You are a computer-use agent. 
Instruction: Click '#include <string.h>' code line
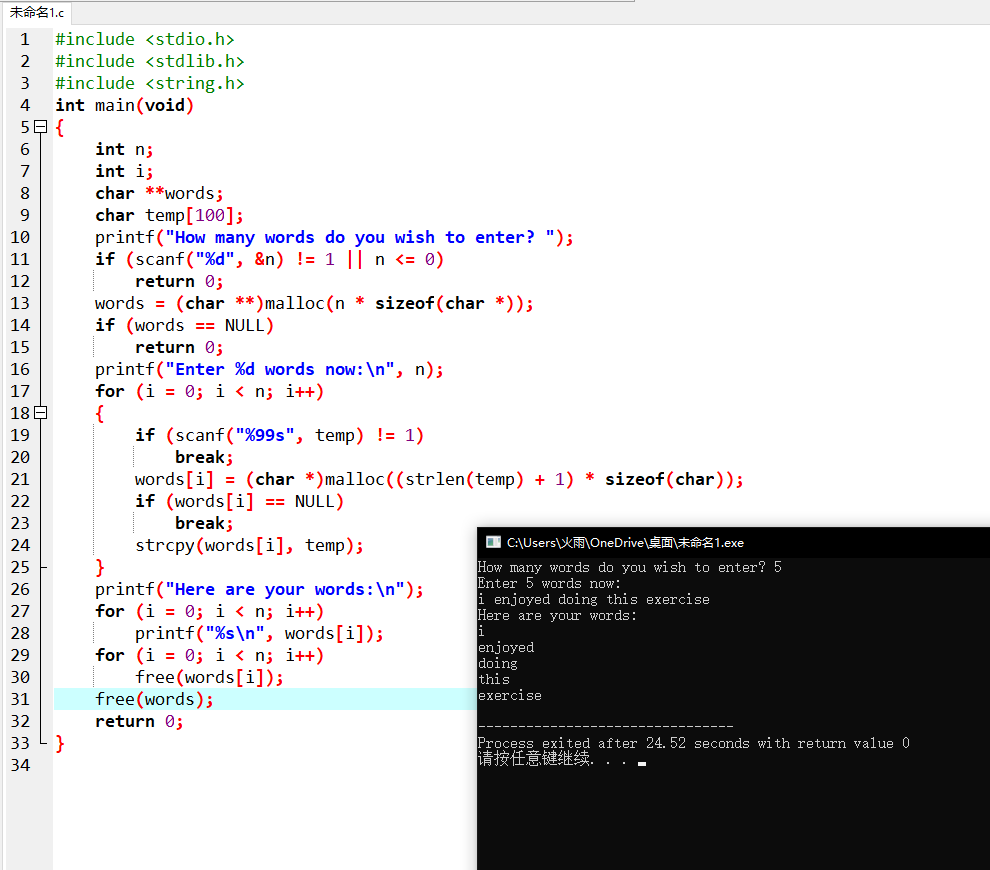[x=150, y=83]
